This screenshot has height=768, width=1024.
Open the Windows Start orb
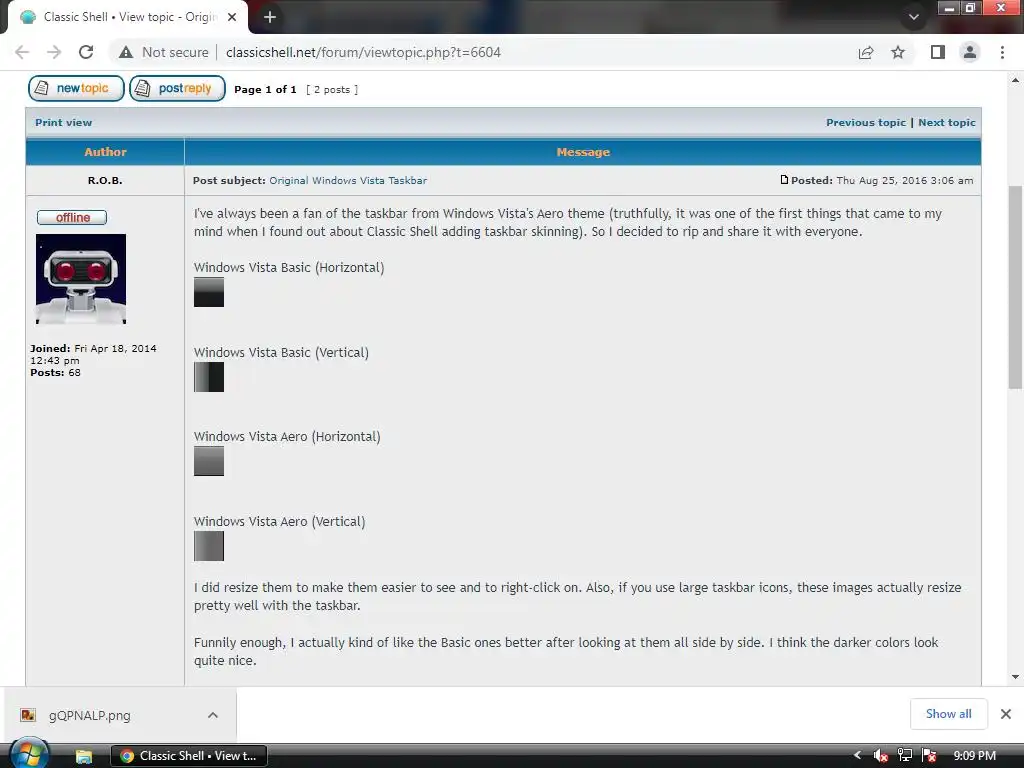point(29,754)
